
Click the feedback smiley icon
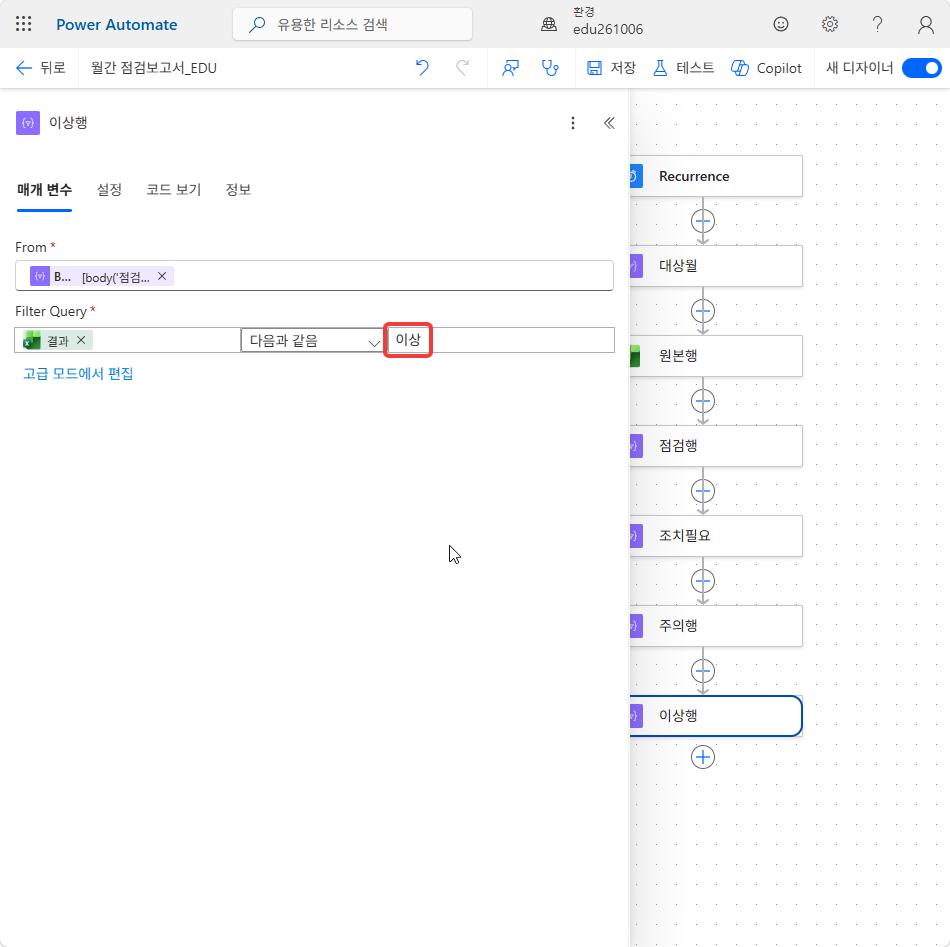coord(780,24)
